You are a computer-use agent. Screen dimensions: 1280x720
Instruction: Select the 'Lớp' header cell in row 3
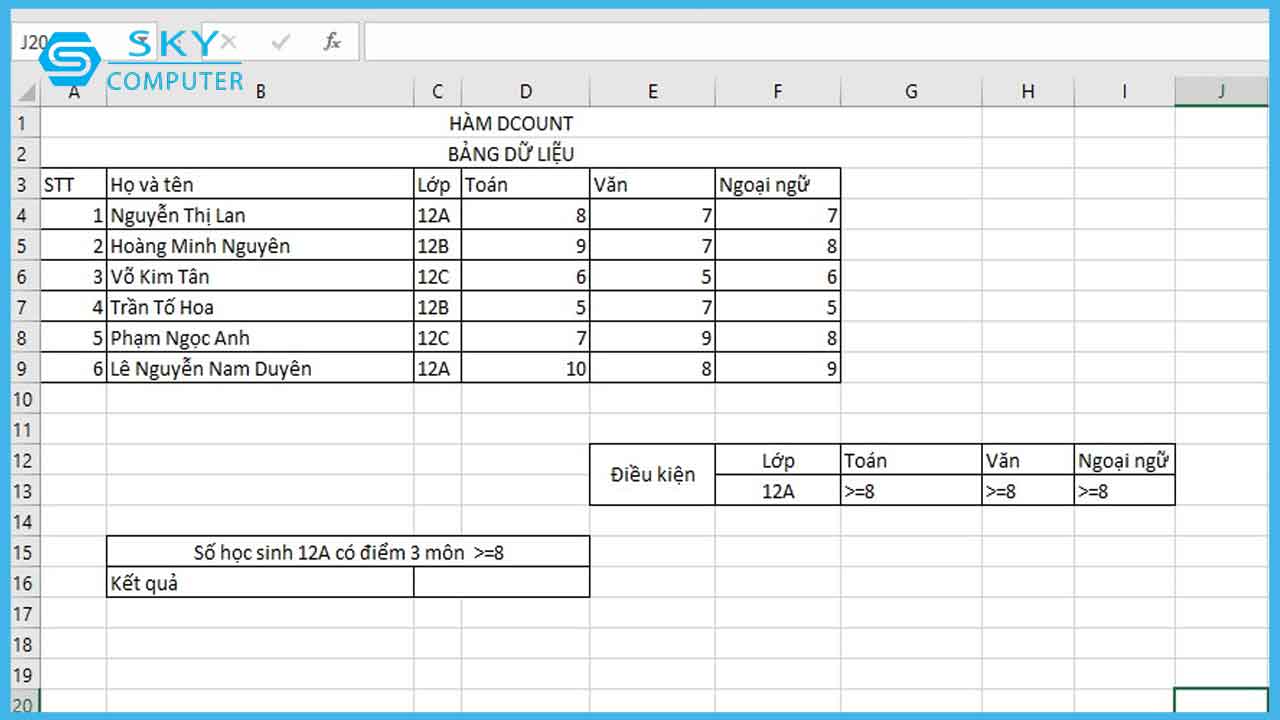point(438,184)
